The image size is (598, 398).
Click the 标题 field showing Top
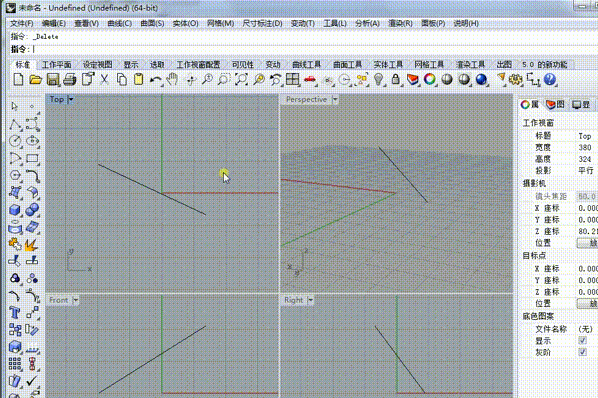click(x=584, y=136)
